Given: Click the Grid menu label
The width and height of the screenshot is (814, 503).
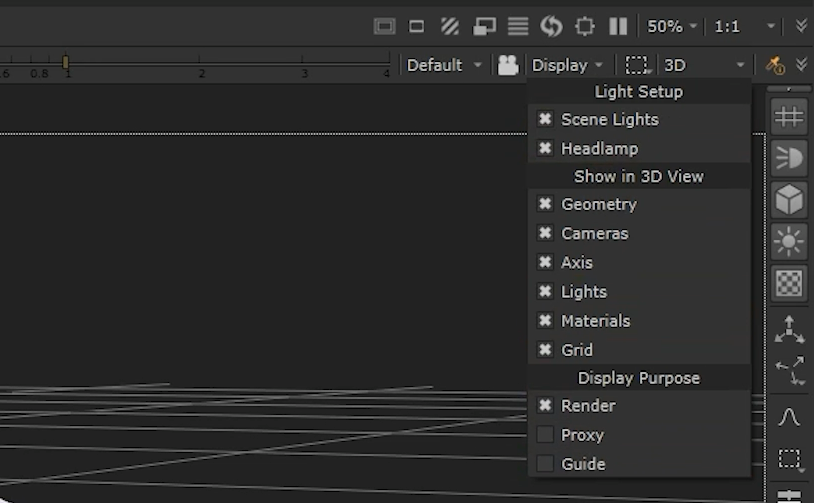Looking at the screenshot, I should [x=577, y=350].
